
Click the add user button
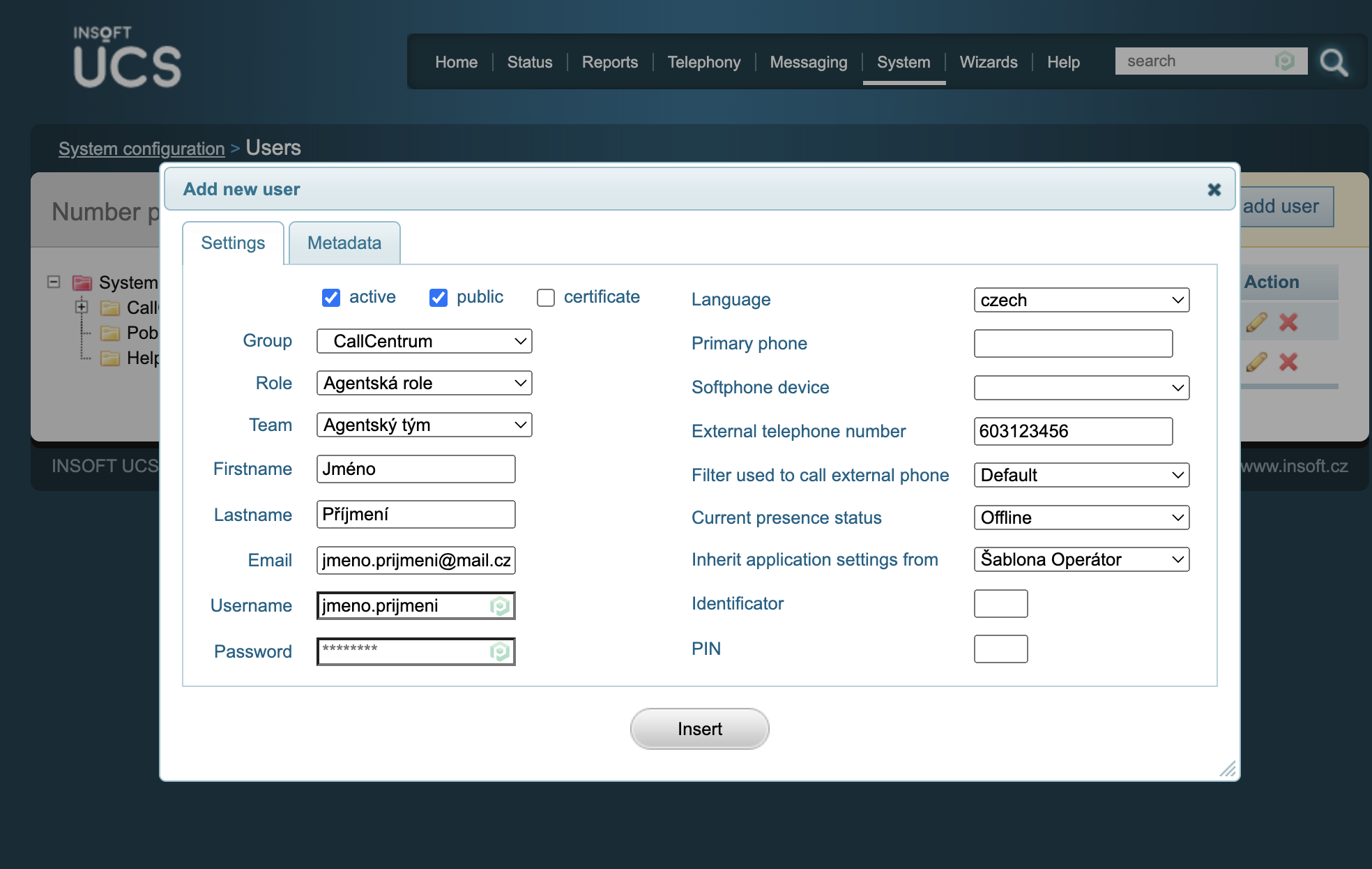(1287, 206)
